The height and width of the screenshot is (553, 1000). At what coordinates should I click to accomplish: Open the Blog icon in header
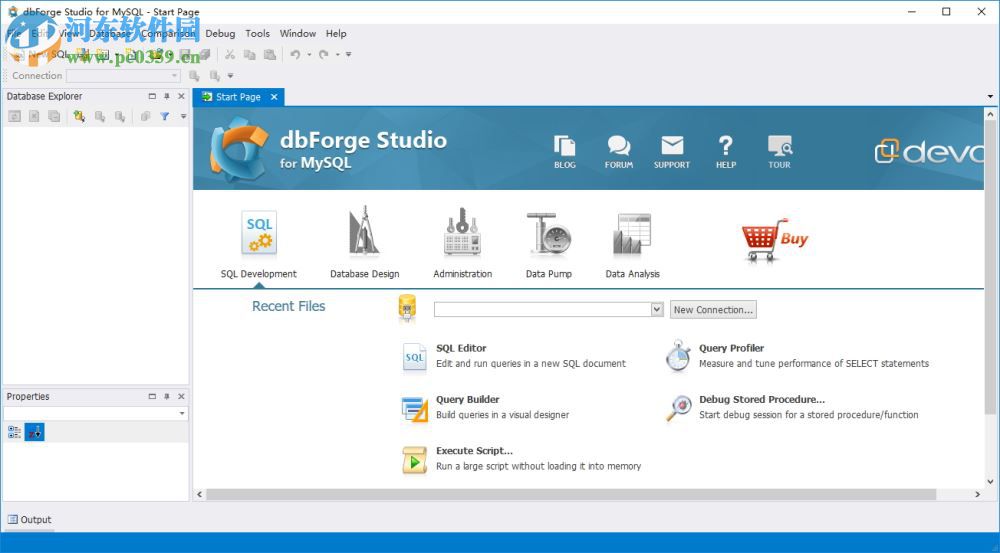564,146
